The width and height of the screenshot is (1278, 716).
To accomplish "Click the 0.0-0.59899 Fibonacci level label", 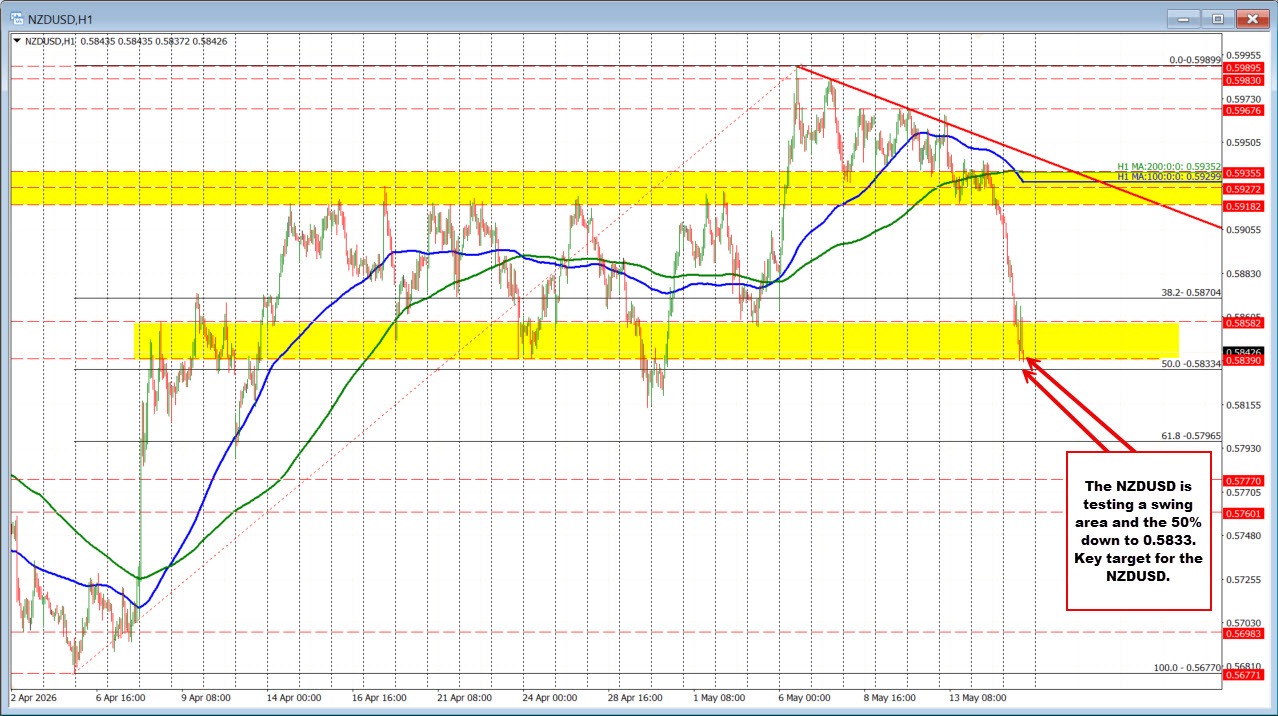I will pos(1195,60).
